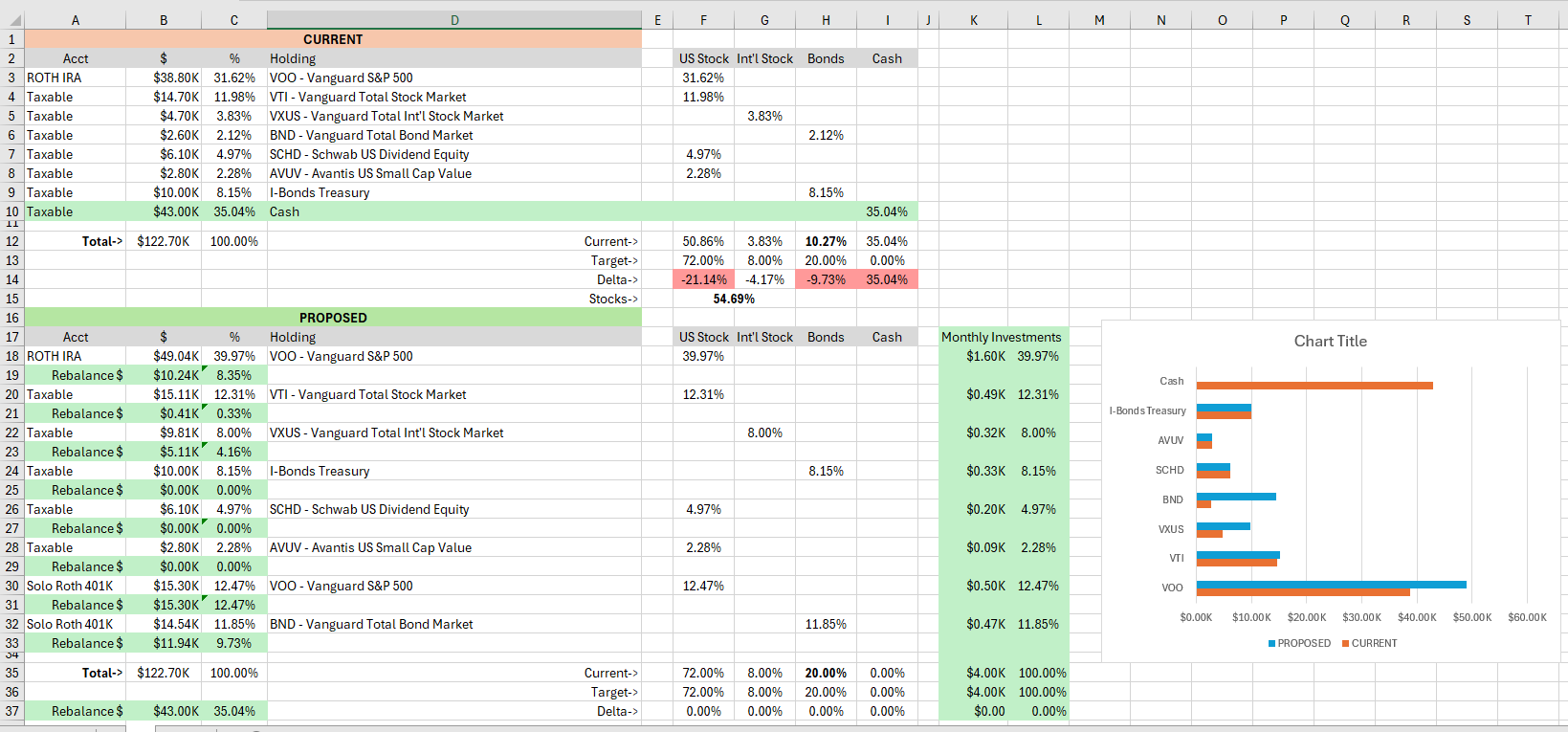
Task: Click the $0.00 cell in row 37
Action: [x=974, y=711]
